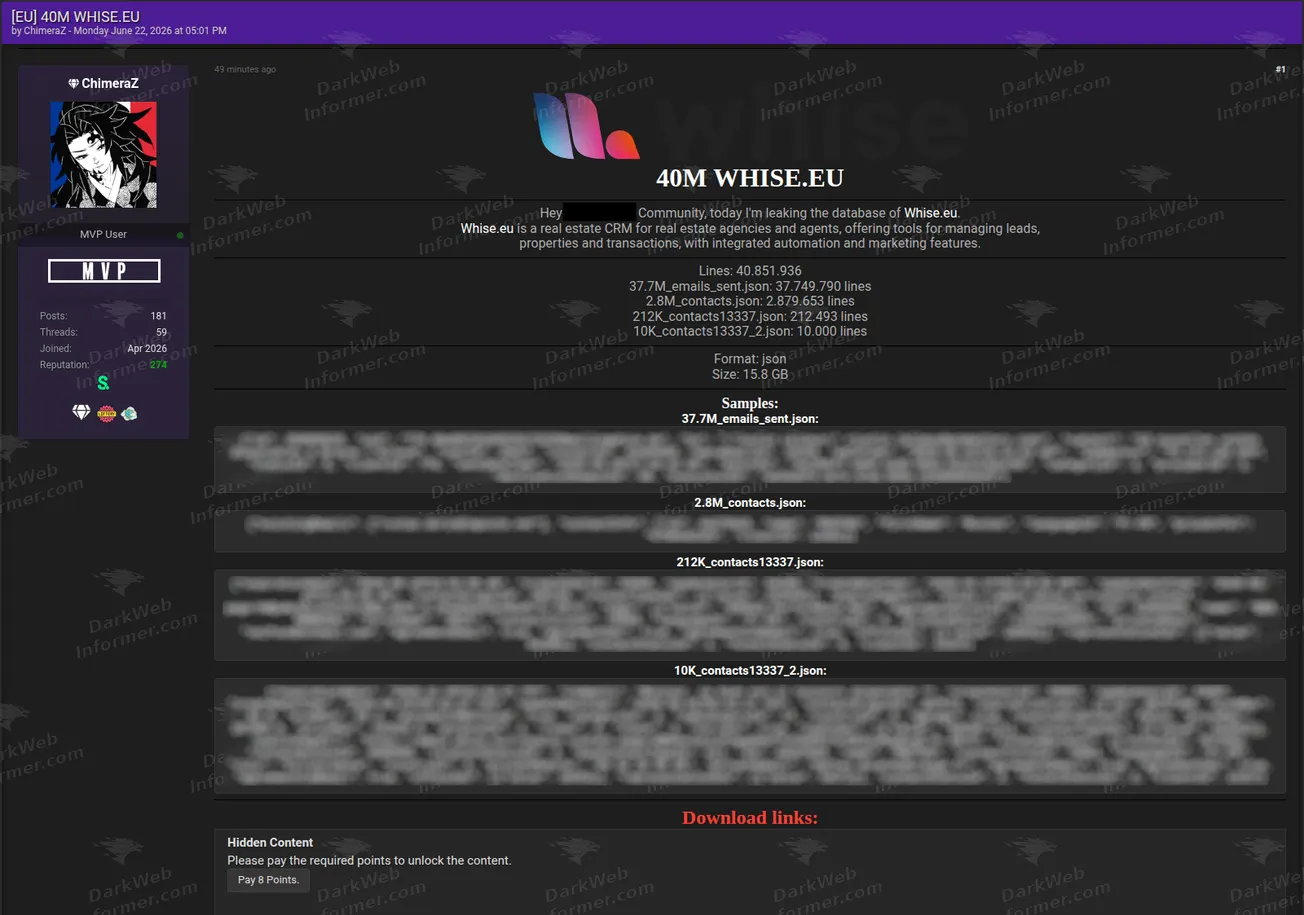Open the reputation value 274

158,365
